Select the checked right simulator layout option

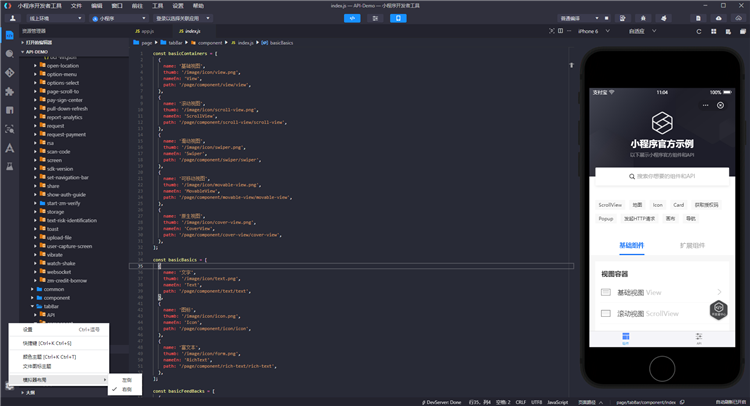click(126, 389)
